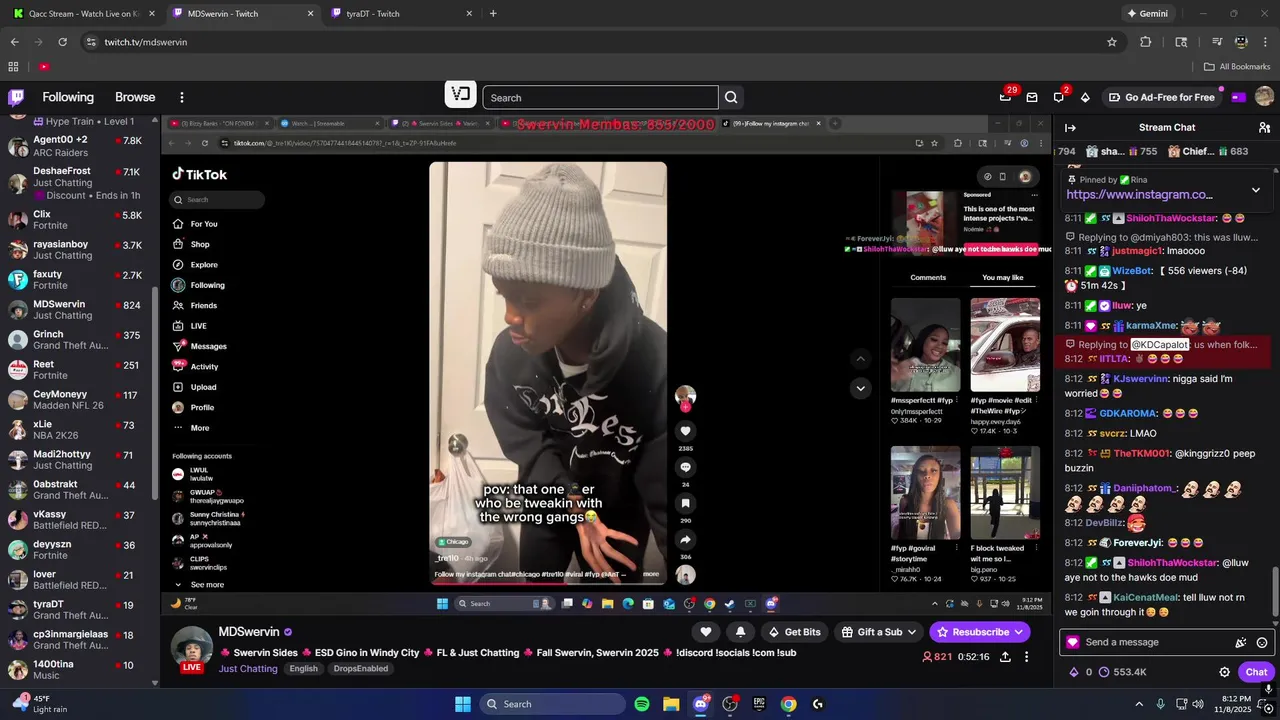The image size is (1280, 720).
Task: Open Twitch Prime loot inbox with 29 badge
Action: point(1006,97)
